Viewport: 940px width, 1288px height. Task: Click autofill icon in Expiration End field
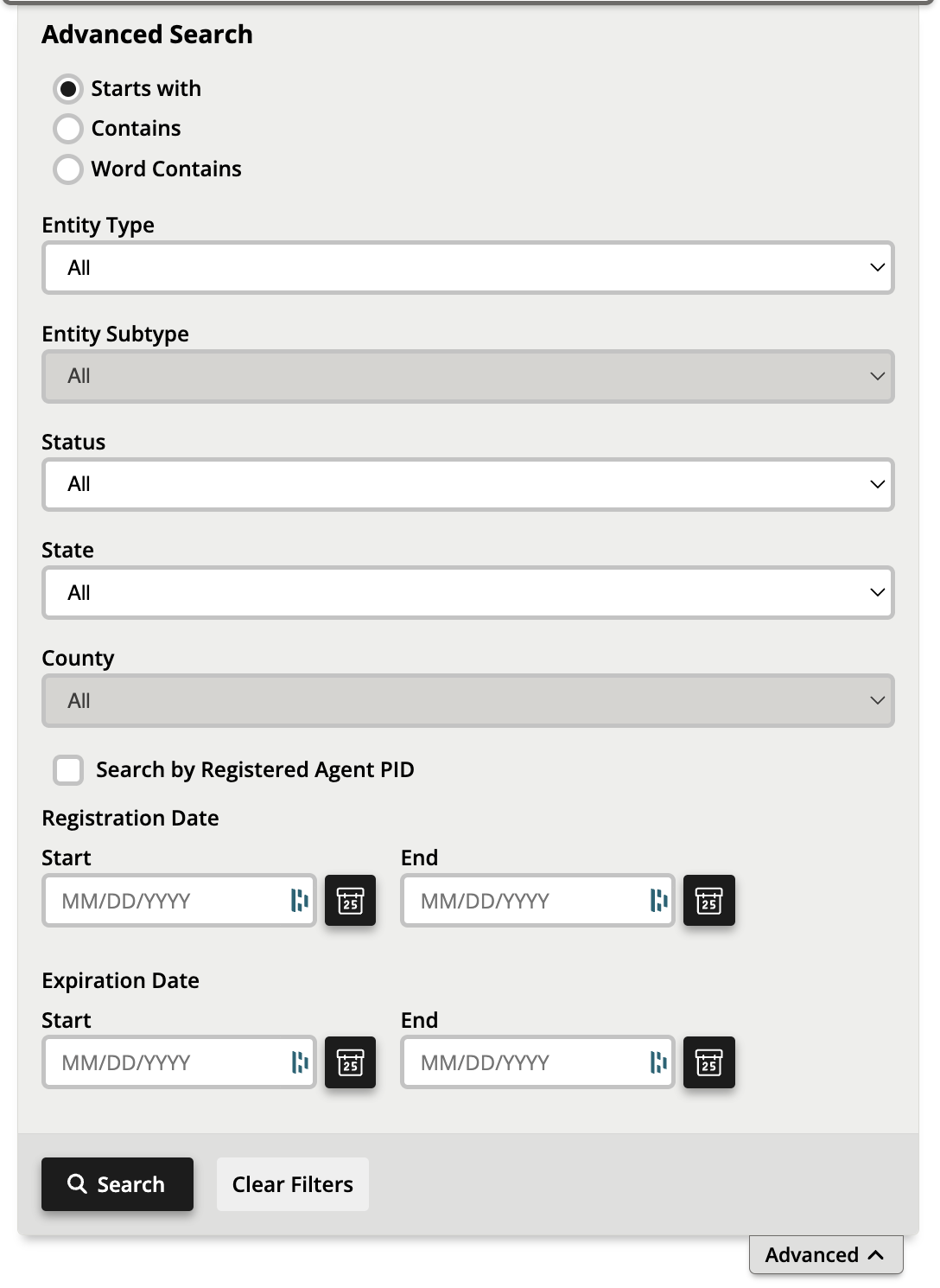659,1062
